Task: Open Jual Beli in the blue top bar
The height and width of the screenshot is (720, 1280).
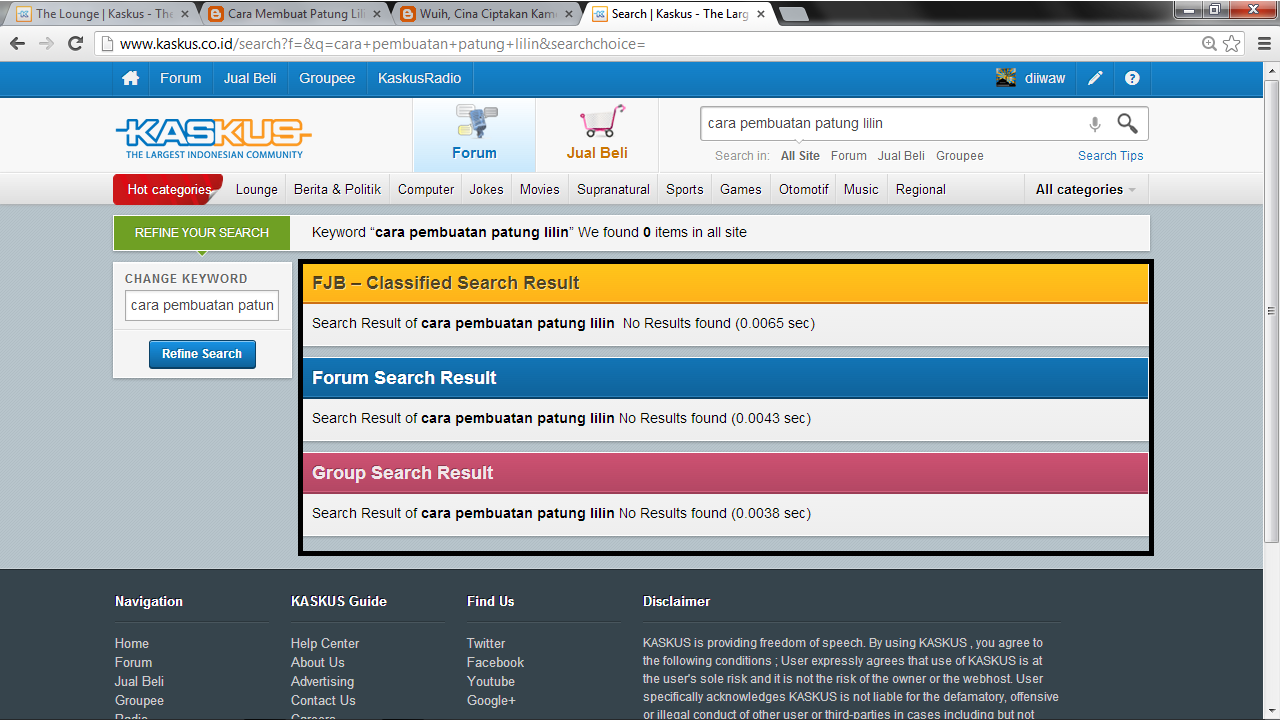Action: tap(250, 78)
